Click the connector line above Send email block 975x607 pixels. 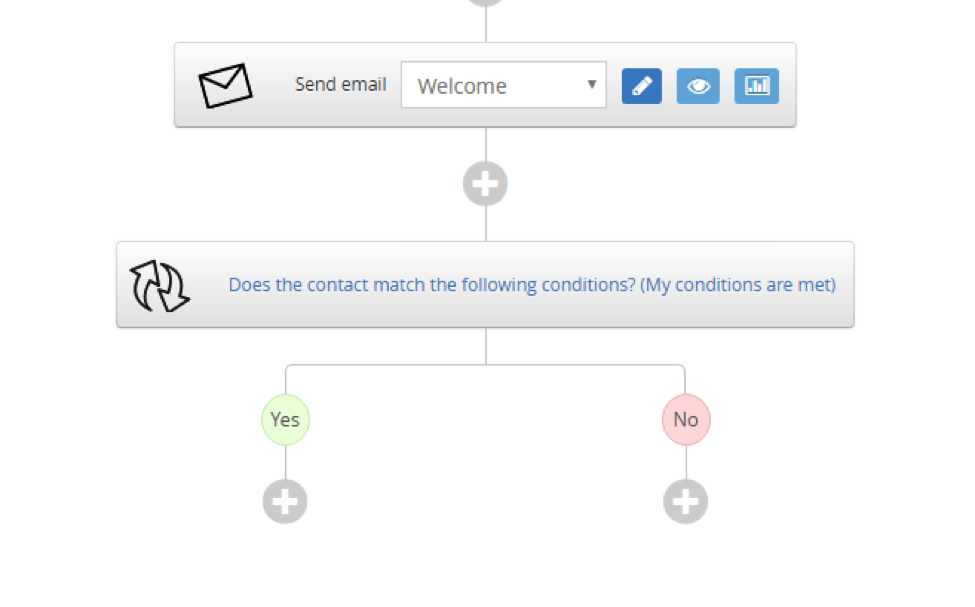[486, 25]
